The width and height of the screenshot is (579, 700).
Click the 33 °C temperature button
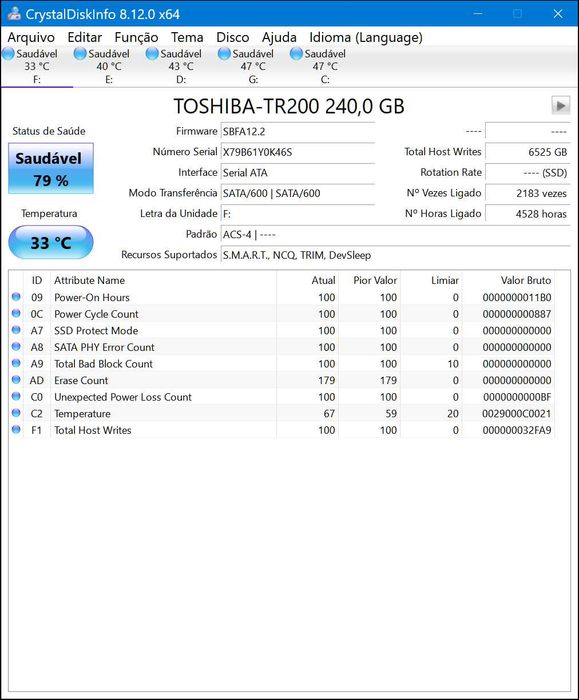(x=51, y=242)
